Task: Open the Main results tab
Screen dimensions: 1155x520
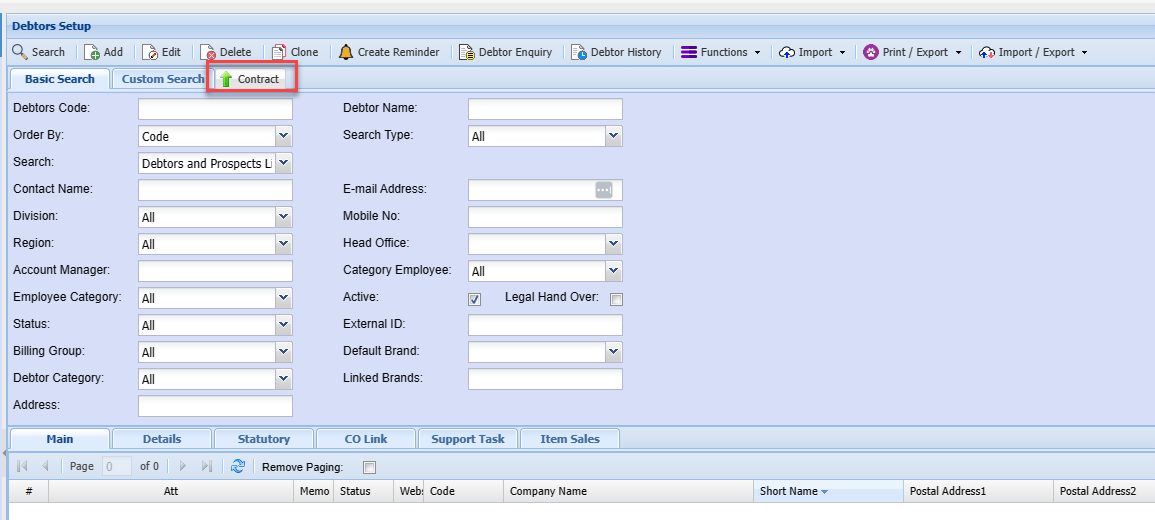Action: click(x=60, y=439)
